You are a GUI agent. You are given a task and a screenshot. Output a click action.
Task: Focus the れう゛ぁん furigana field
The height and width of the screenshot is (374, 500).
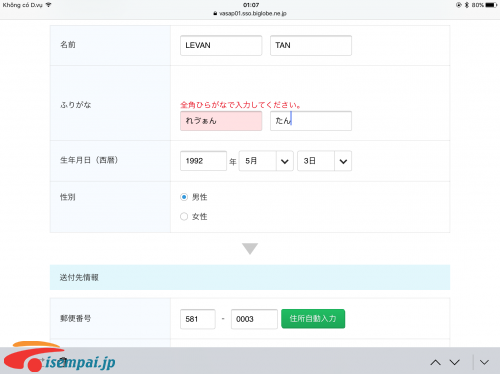tap(221, 121)
